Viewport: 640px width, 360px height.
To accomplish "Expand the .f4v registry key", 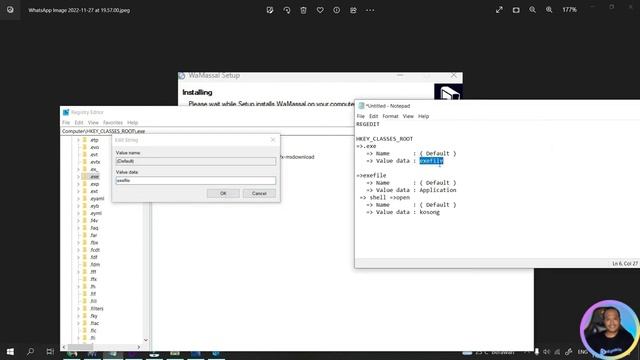I will click(x=78, y=221).
